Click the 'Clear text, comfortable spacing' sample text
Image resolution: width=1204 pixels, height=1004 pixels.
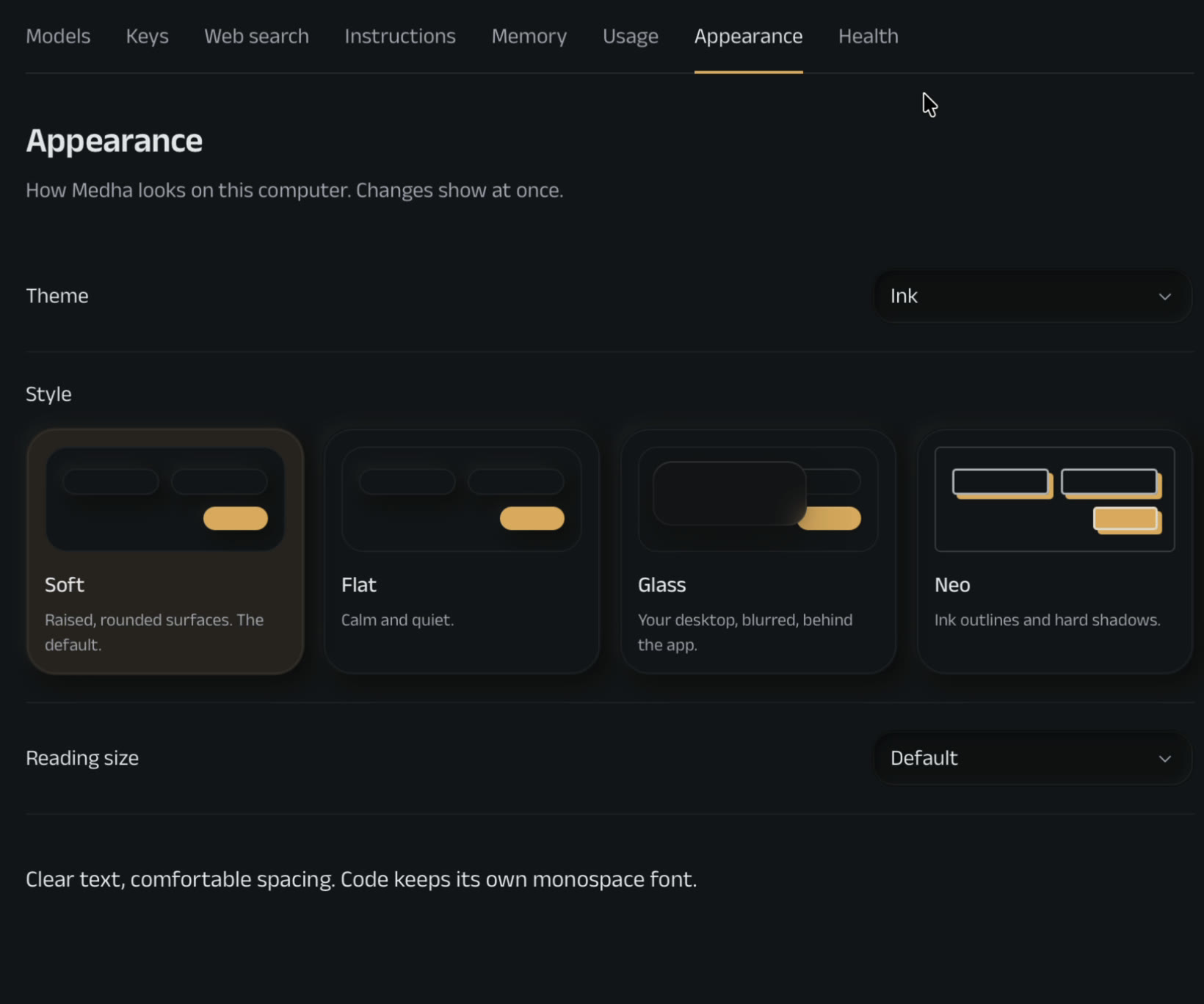pyautogui.click(x=361, y=879)
